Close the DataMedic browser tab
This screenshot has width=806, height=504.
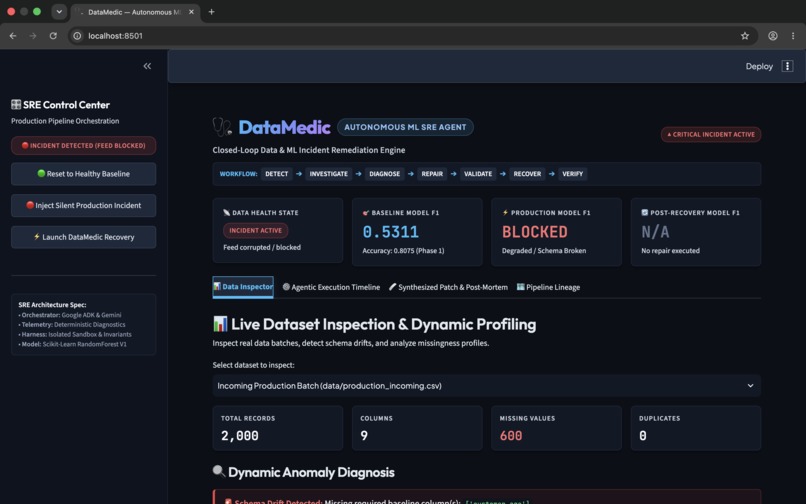point(191,12)
